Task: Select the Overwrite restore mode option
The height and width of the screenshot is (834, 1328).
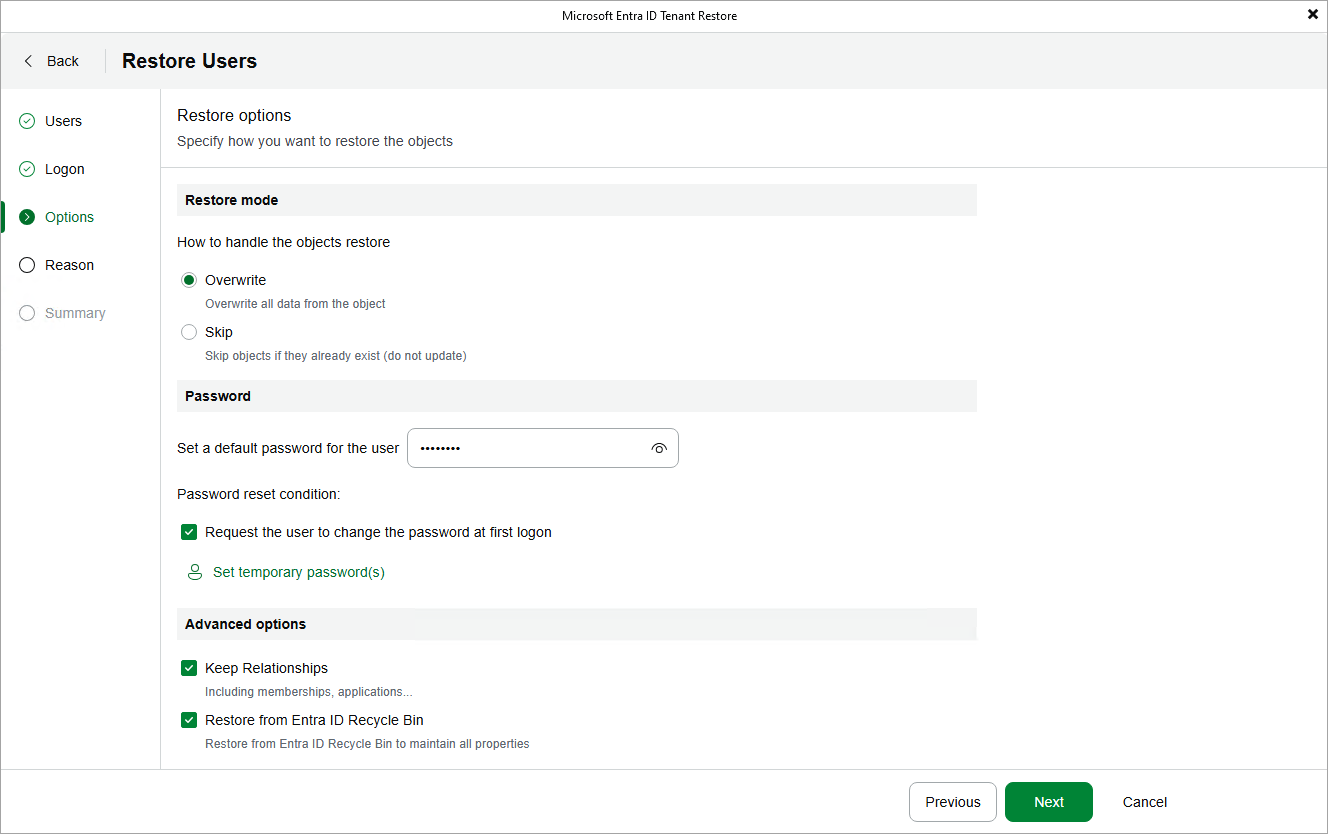Action: (x=189, y=280)
